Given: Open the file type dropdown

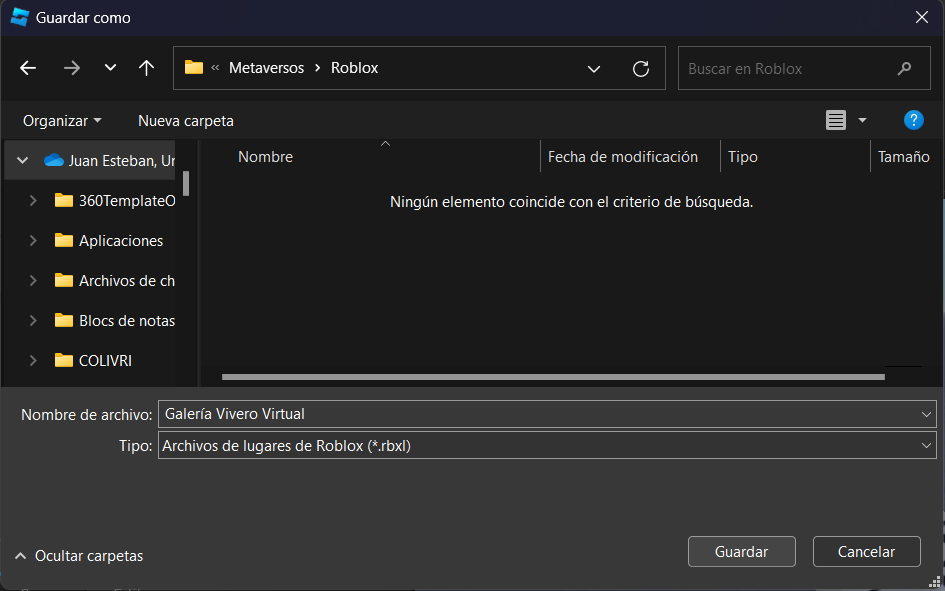Looking at the screenshot, I should (926, 446).
